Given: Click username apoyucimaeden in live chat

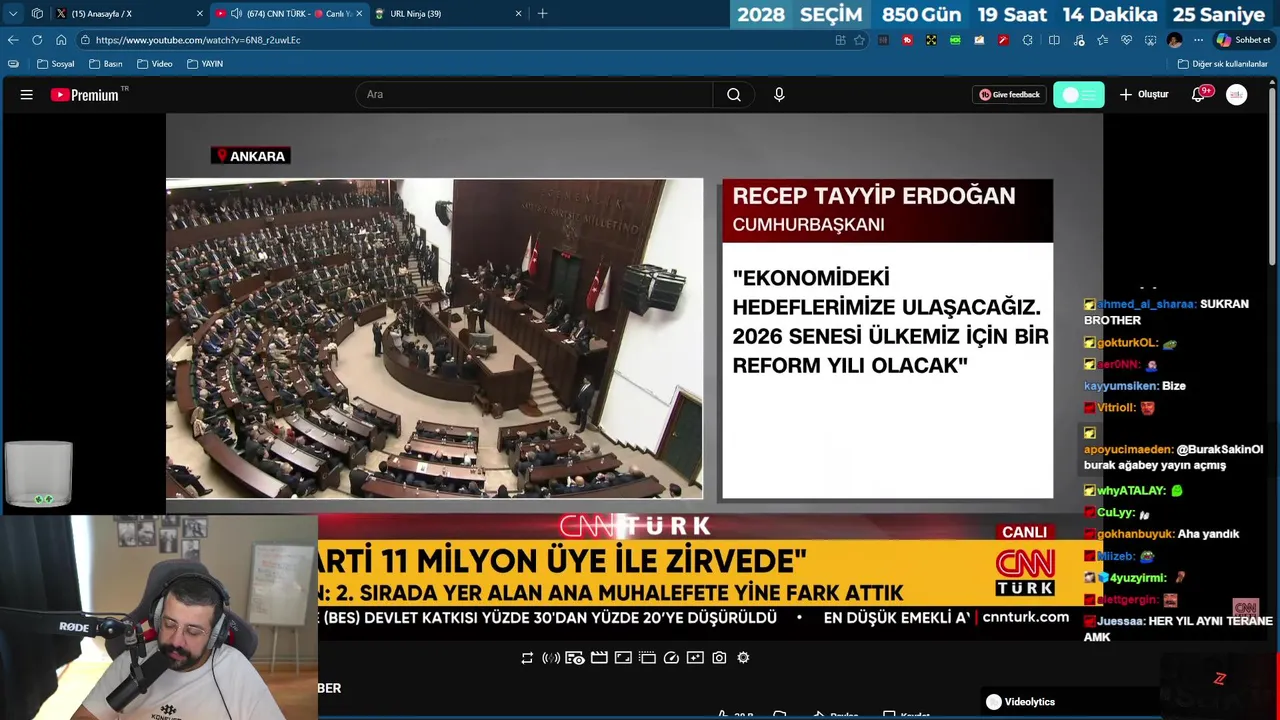Looking at the screenshot, I should click(1128, 450).
